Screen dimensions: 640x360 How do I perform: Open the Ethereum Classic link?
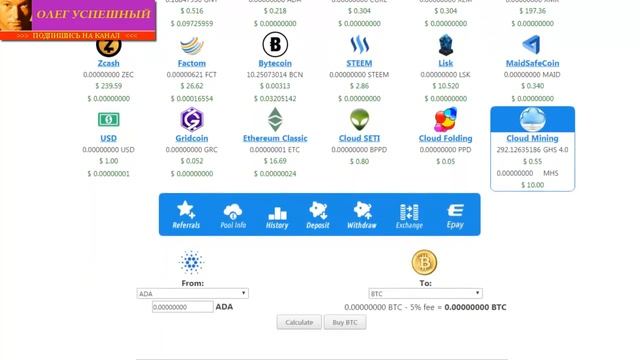pyautogui.click(x=275, y=138)
